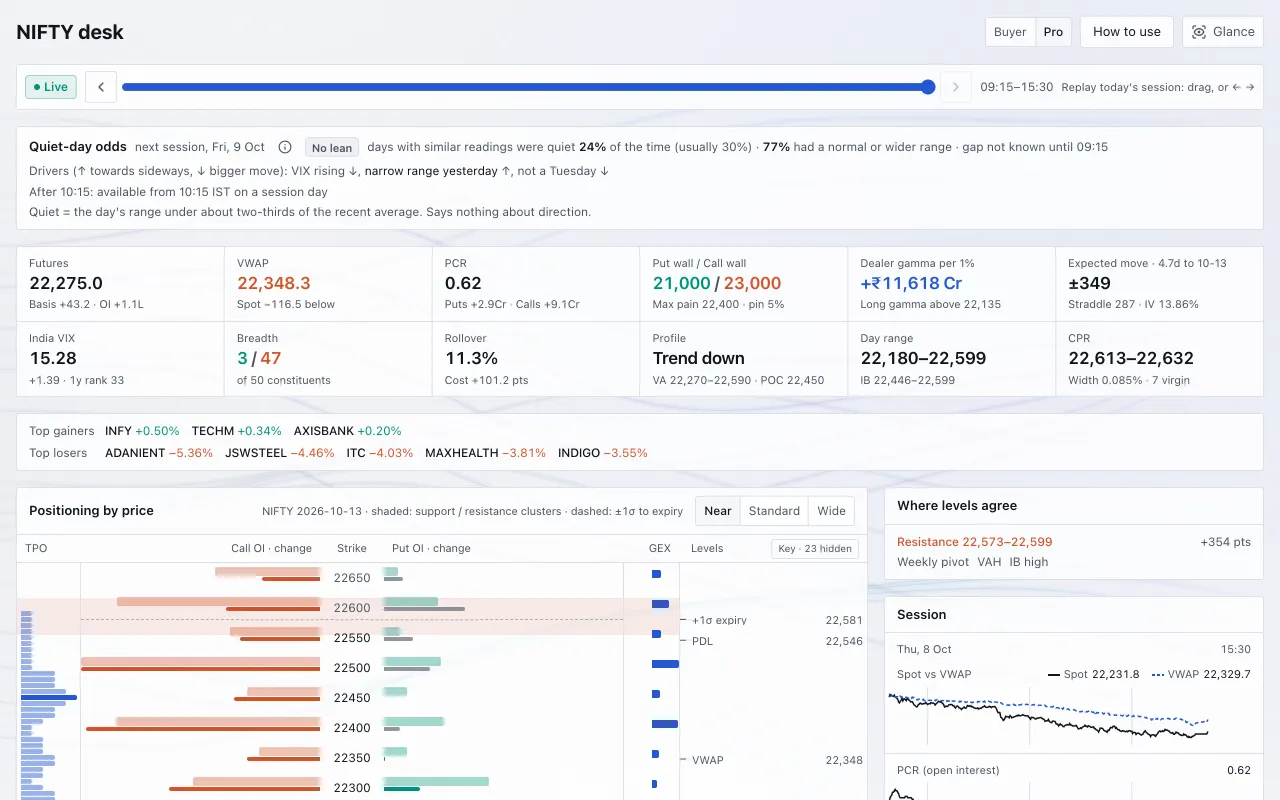Click the 22400 strike row label
Viewport: 1280px width, 800px height.
point(352,728)
